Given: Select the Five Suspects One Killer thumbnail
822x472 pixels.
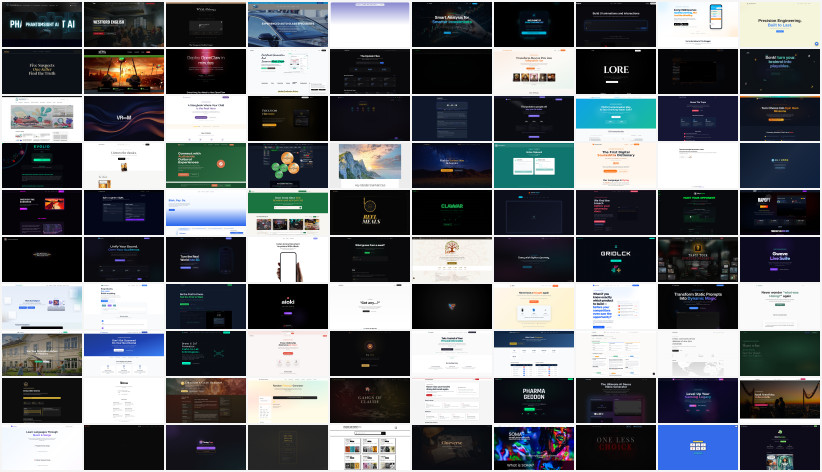Looking at the screenshot, I should 42,71.
